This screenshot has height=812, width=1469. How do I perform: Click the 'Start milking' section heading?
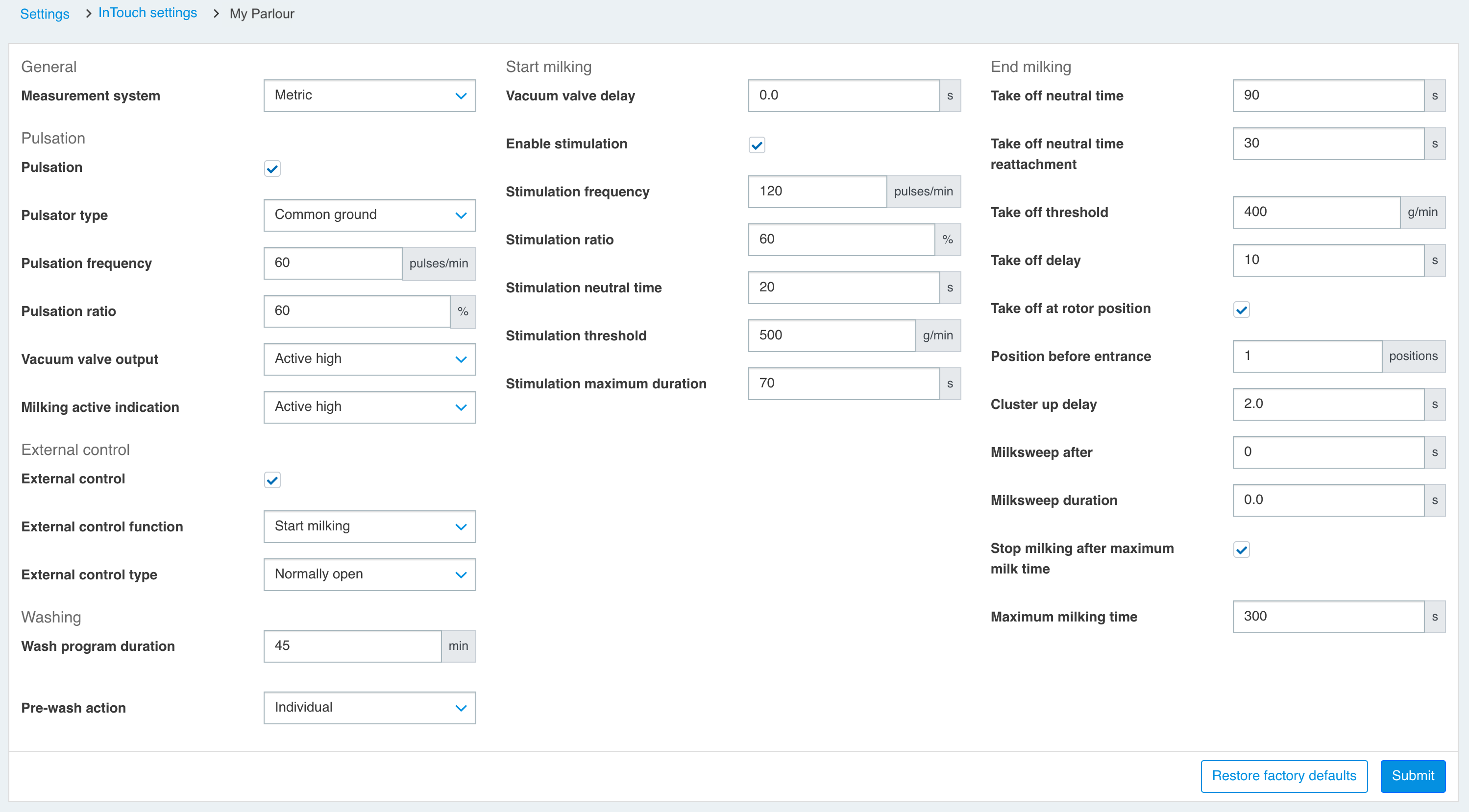[548, 67]
